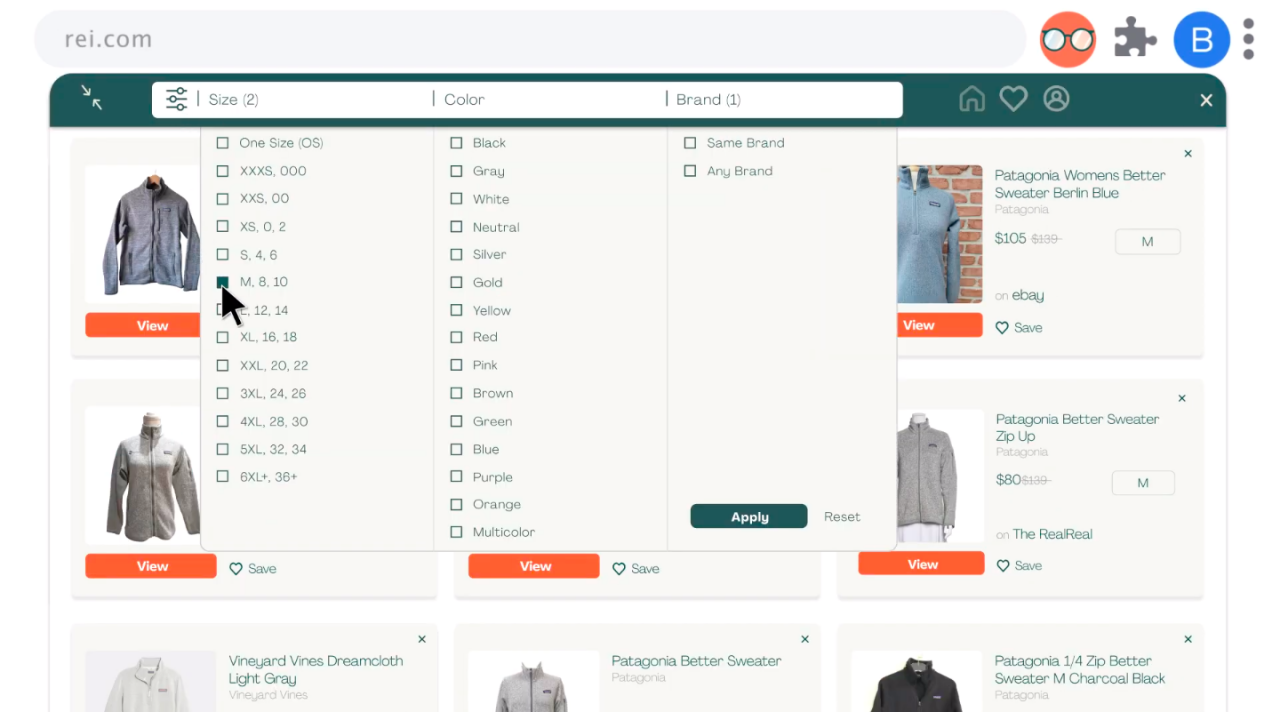Check the Red color checkbox
This screenshot has width=1280, height=712.
(456, 337)
